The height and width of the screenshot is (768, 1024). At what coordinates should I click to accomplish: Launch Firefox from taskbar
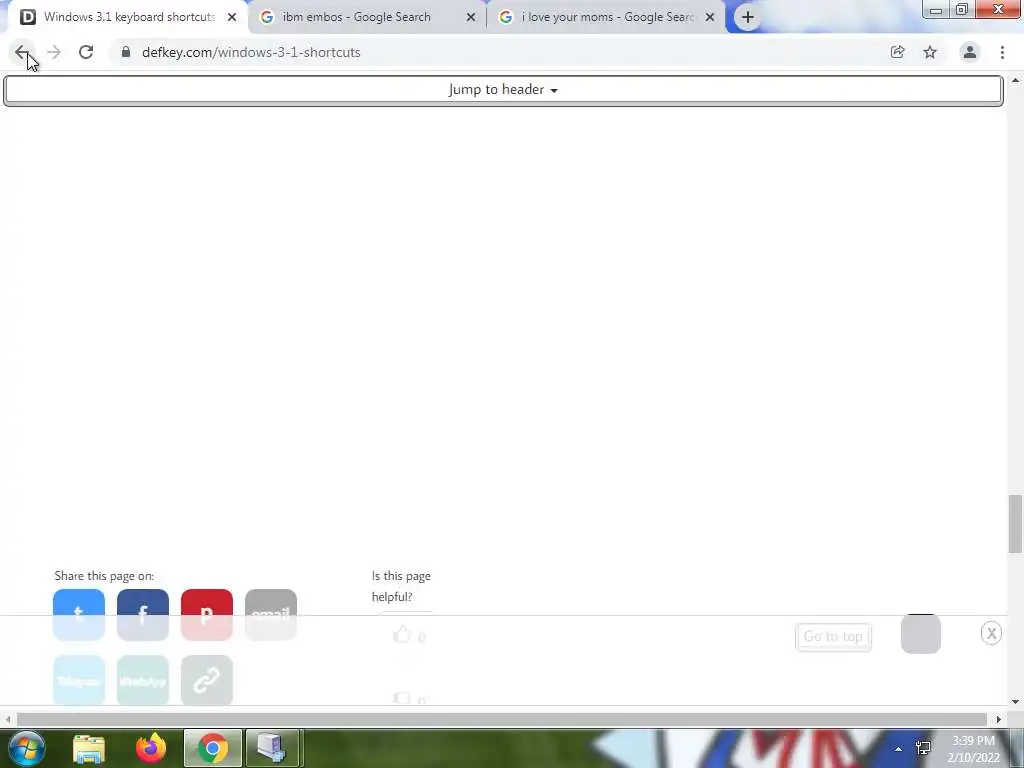click(151, 748)
